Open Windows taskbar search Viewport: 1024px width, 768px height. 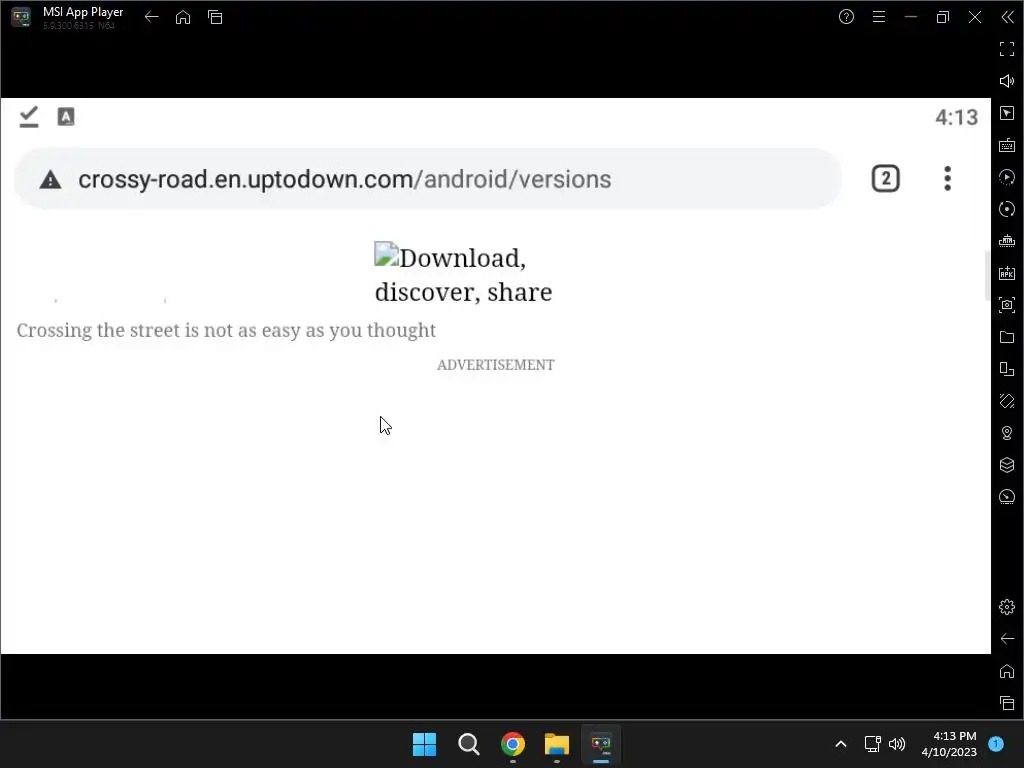[469, 744]
